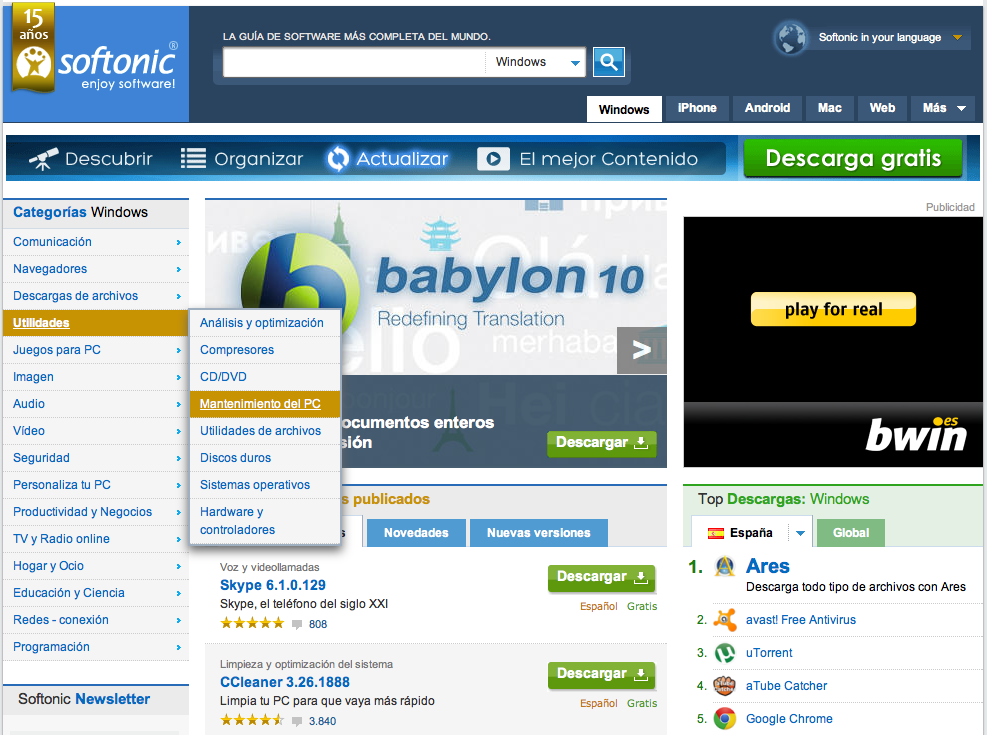The image size is (987, 735).
Task: Switch to the iPhone platform tab
Action: click(697, 108)
